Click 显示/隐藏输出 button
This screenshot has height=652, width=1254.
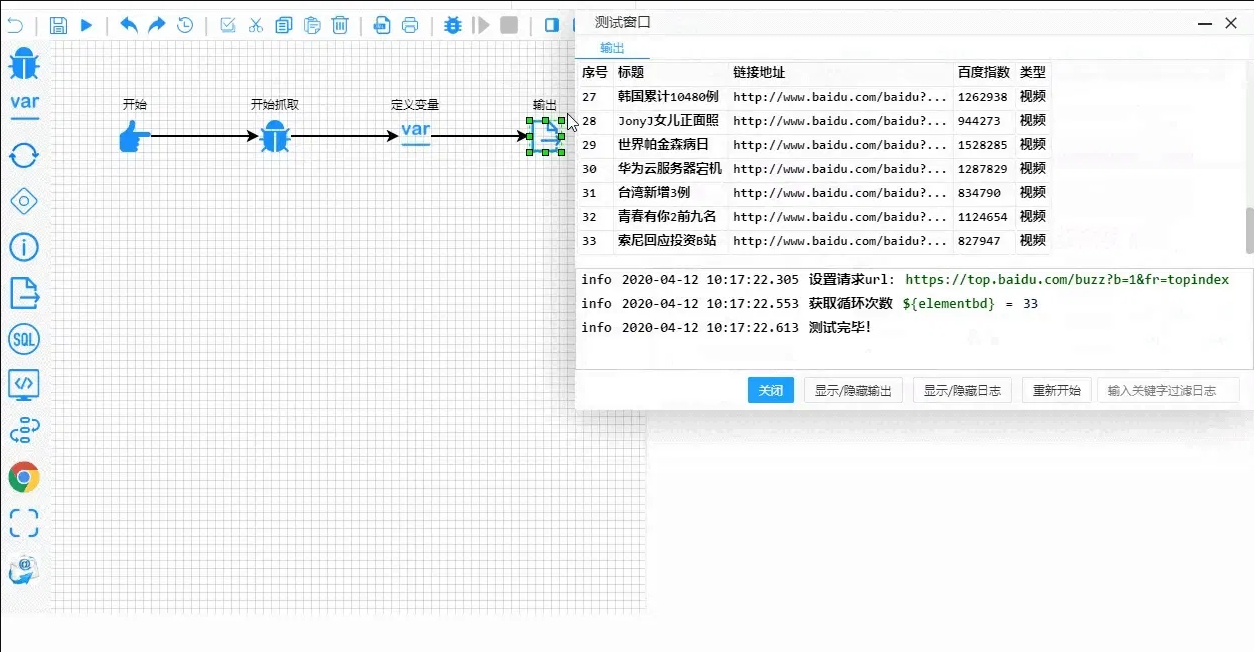pyautogui.click(x=854, y=390)
